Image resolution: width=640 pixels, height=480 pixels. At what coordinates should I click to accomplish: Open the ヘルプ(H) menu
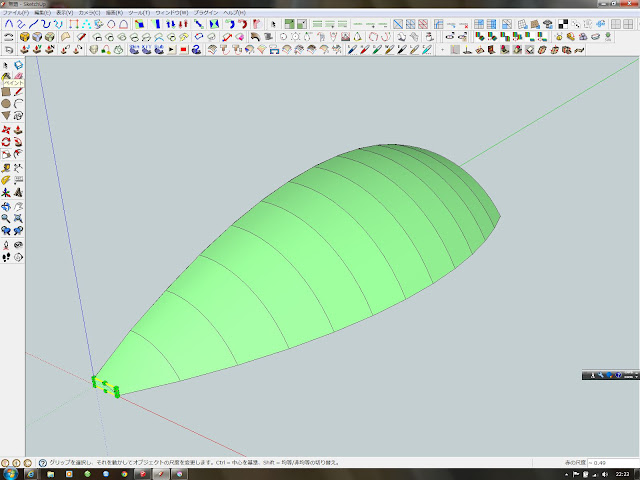pyautogui.click(x=234, y=13)
